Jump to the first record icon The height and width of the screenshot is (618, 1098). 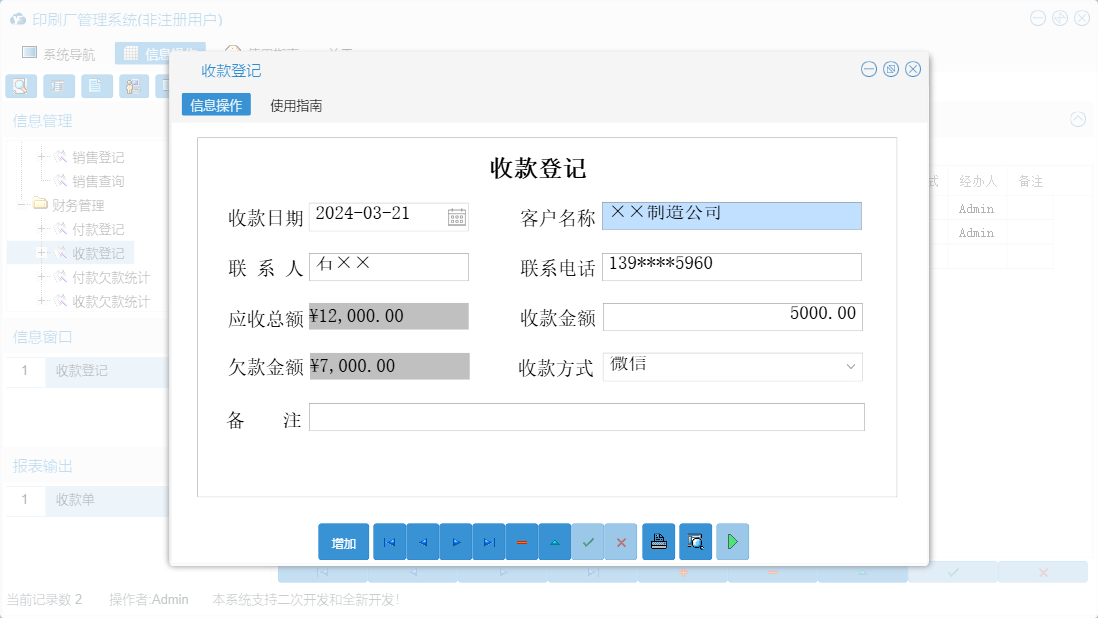[389, 541]
